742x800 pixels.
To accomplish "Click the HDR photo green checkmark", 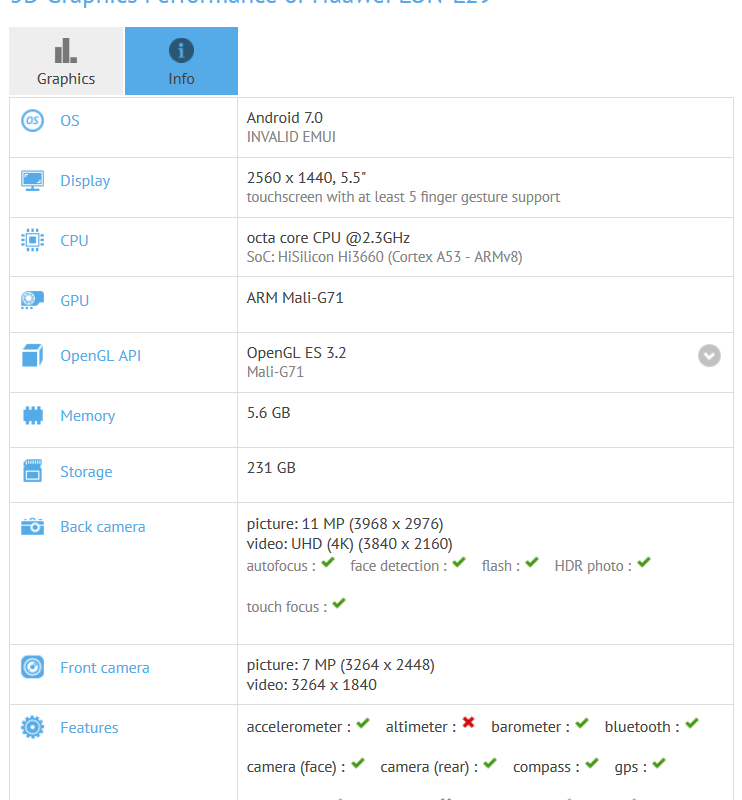I will click(644, 564).
